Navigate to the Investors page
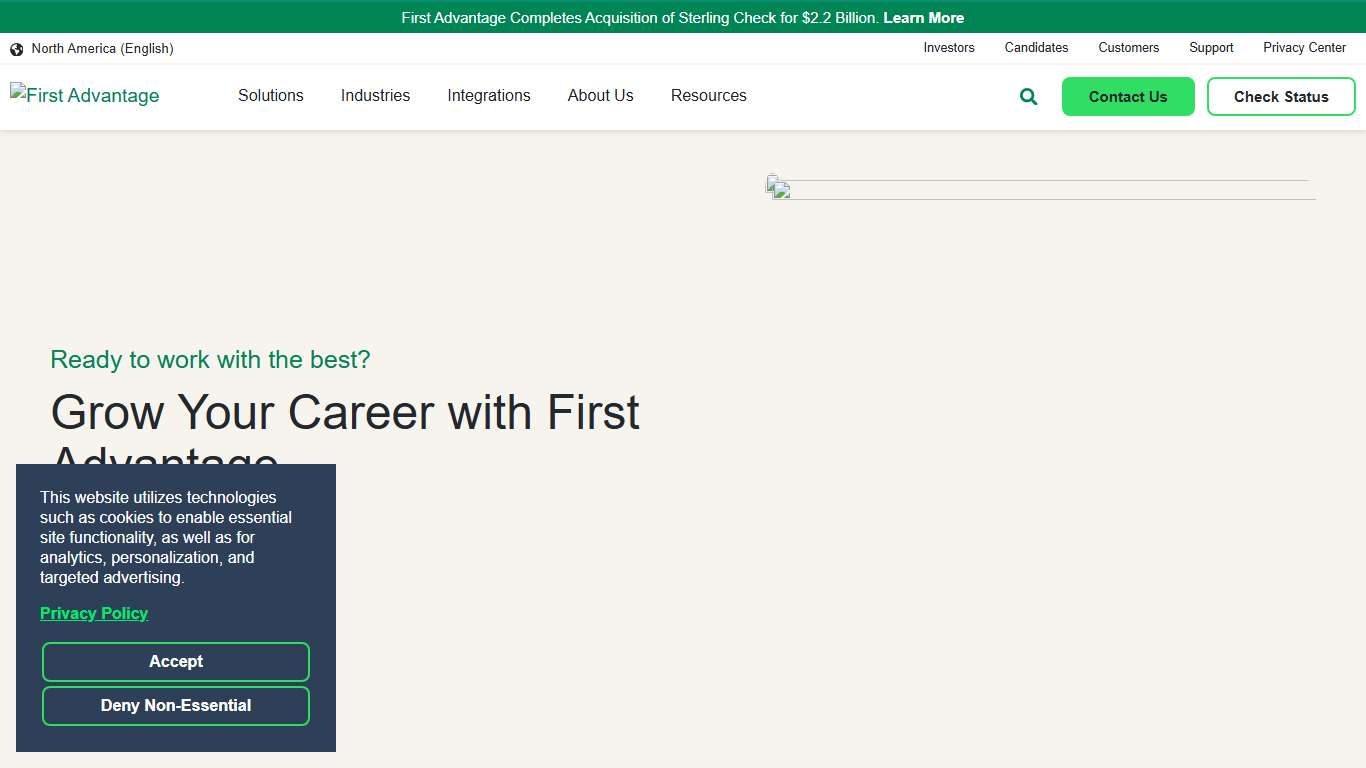This screenshot has width=1366, height=768. [x=948, y=48]
